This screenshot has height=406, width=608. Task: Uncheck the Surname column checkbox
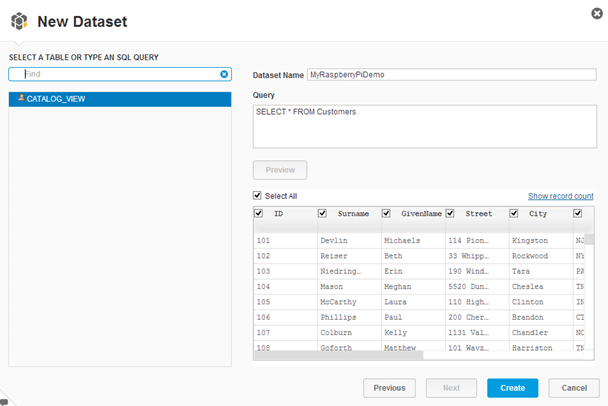[x=323, y=213]
